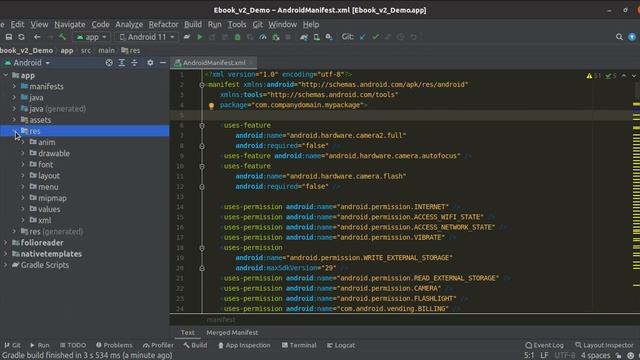The image size is (640, 360).
Task: Click the Sync/reload from disk icon
Action: pos(21,37)
